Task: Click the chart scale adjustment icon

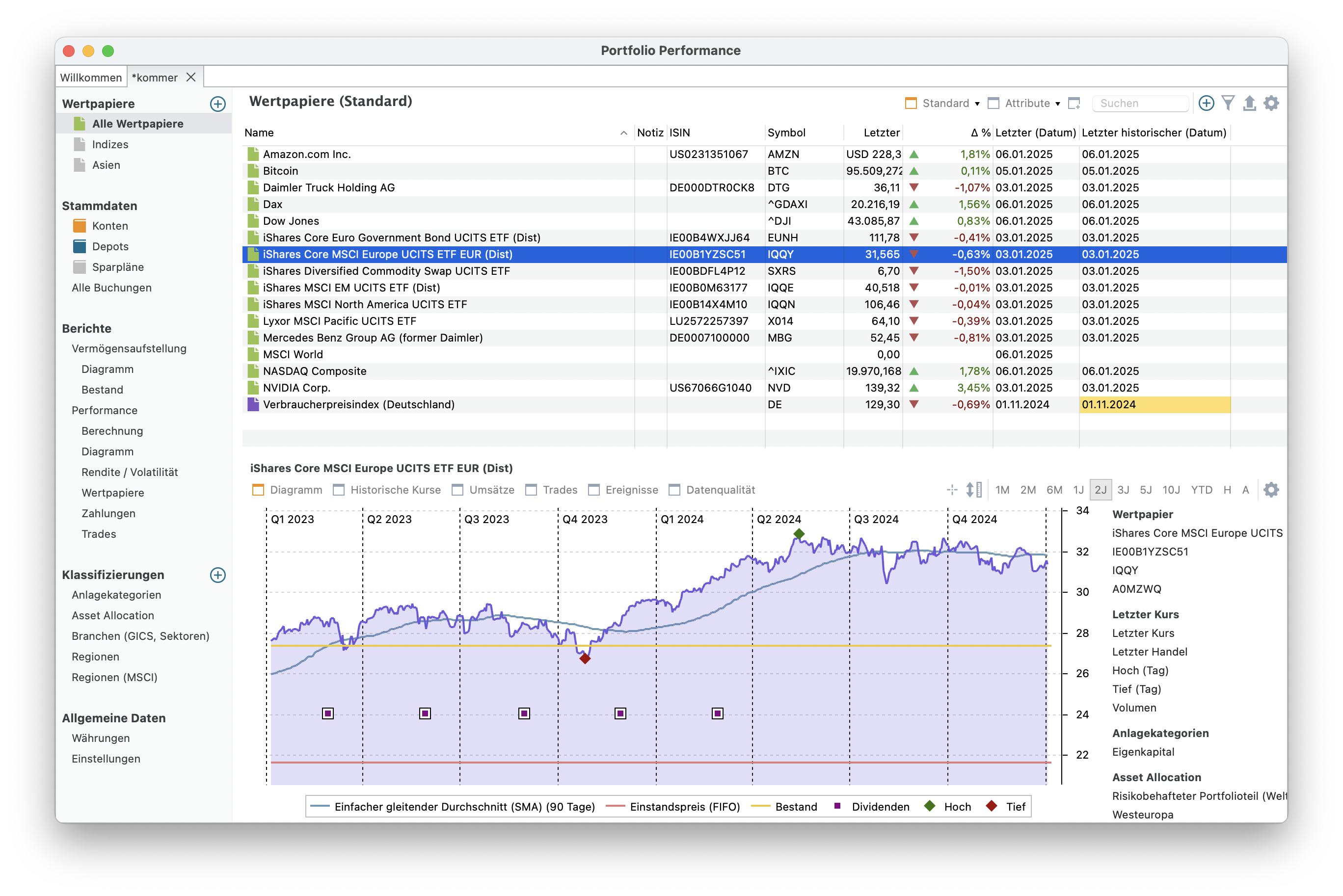Action: pyautogui.click(x=974, y=490)
